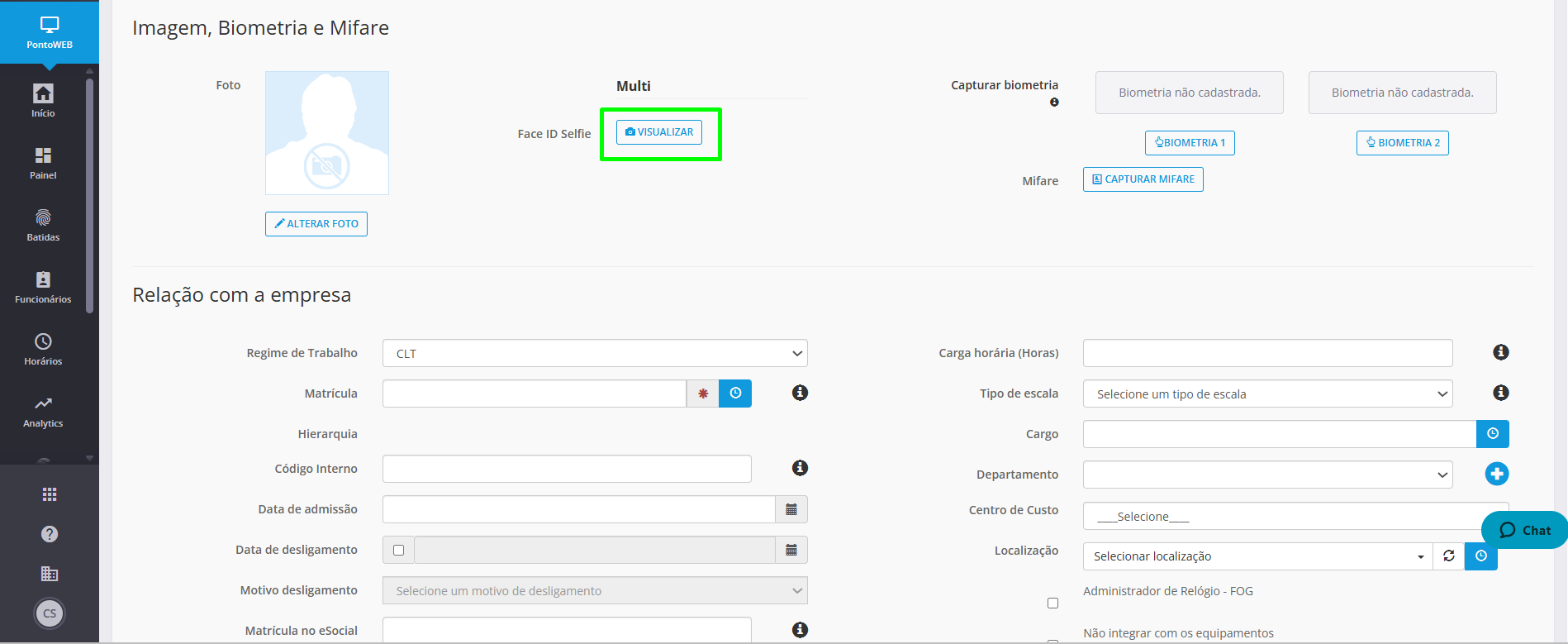Click the blue clock button beside Localização

coord(1481,556)
